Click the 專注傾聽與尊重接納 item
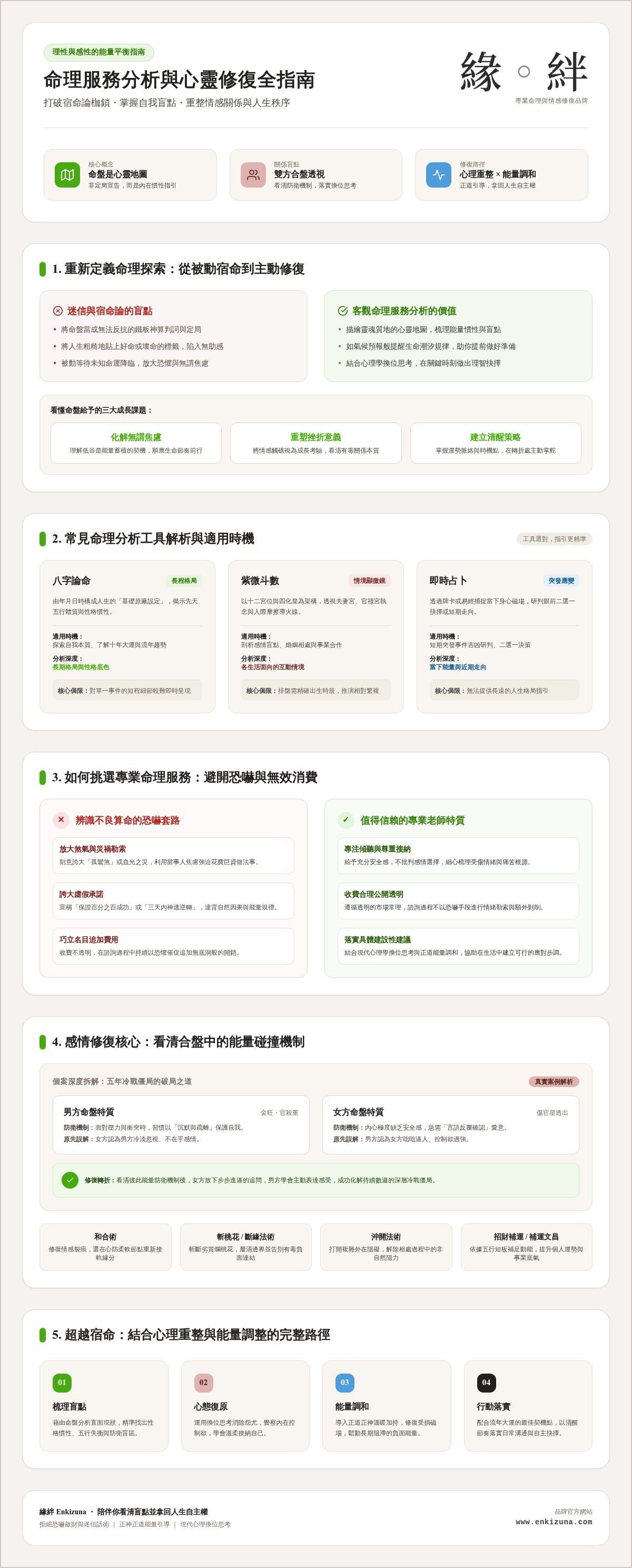The image size is (632, 1568). (x=458, y=855)
